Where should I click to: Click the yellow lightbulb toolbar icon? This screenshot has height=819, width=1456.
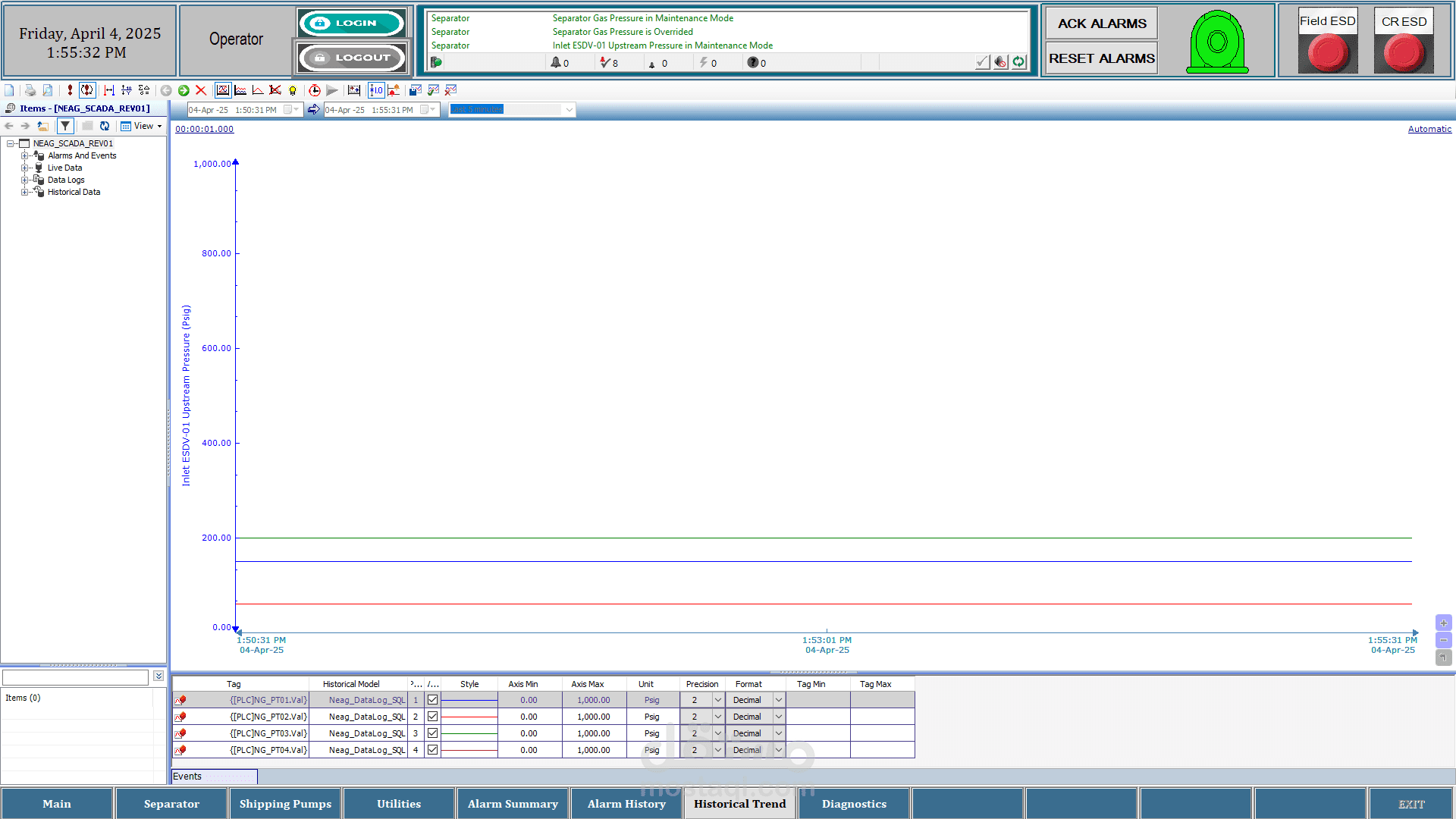293,90
